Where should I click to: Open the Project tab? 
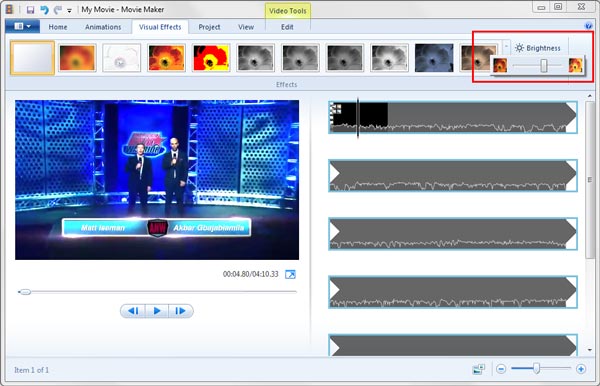[x=209, y=27]
